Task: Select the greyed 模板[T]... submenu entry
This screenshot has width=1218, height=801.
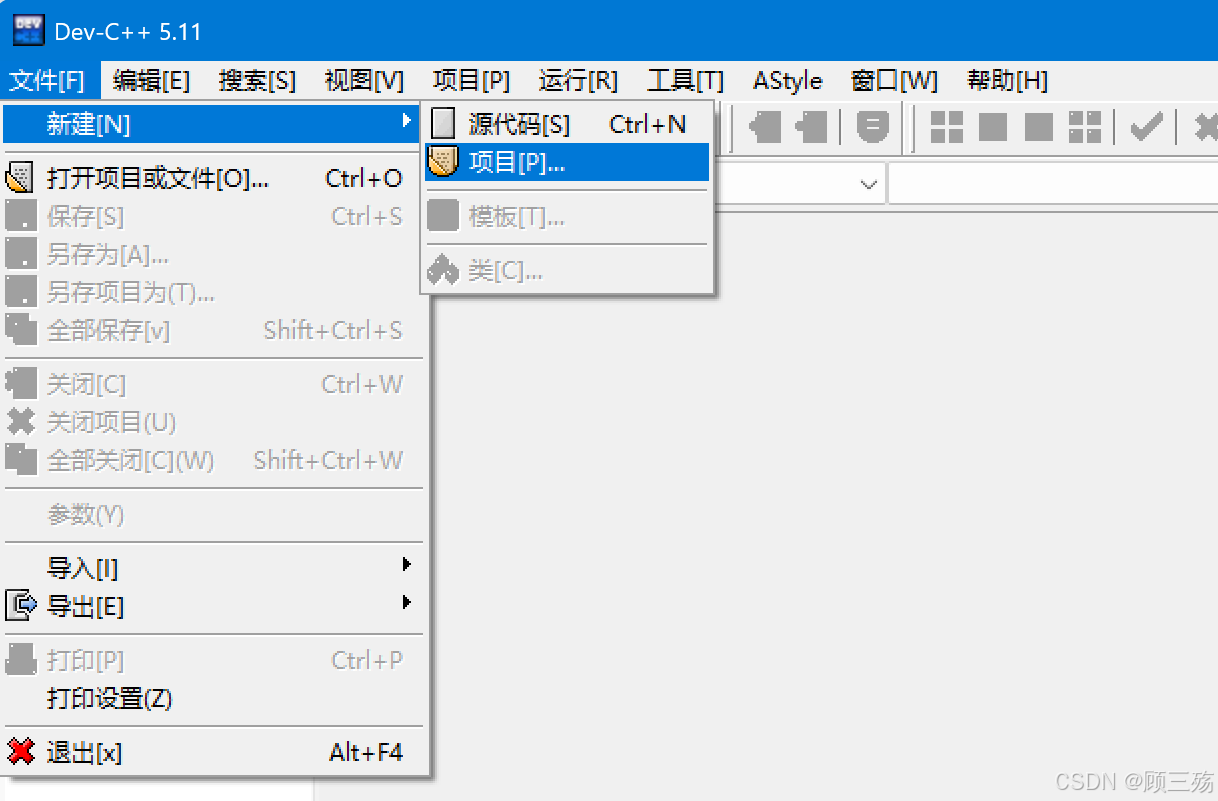Action: (x=567, y=216)
